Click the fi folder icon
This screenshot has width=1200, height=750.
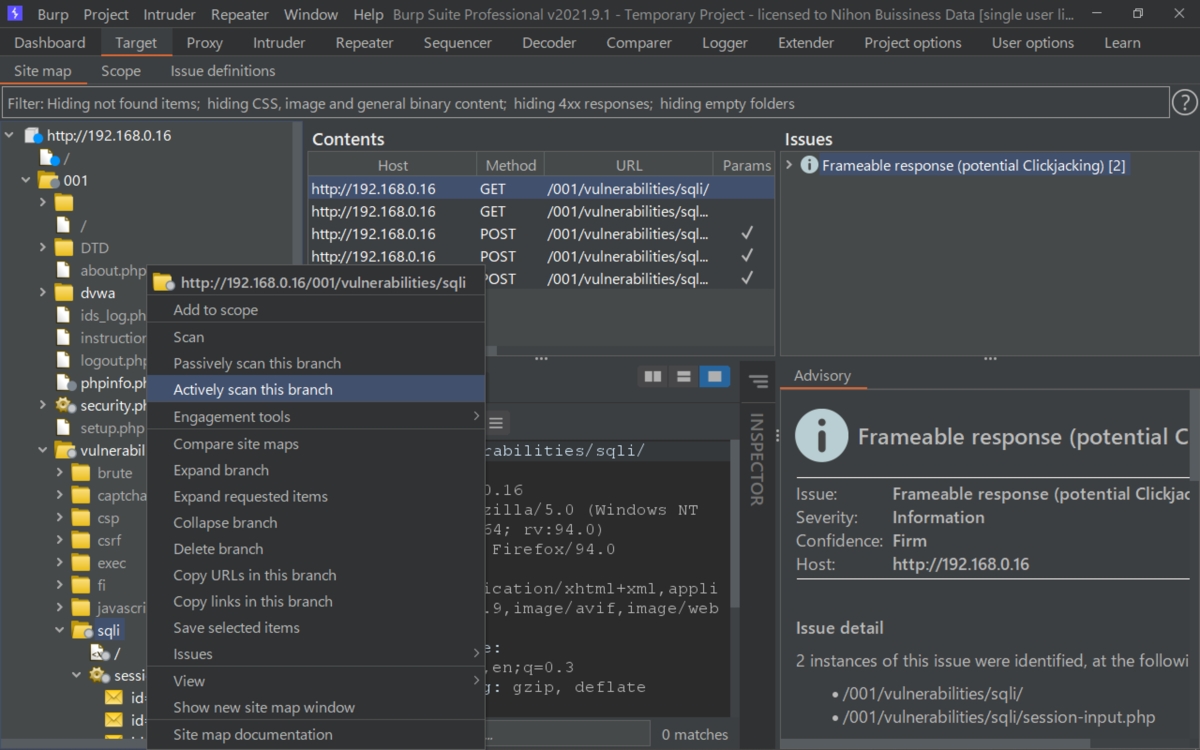(81, 585)
